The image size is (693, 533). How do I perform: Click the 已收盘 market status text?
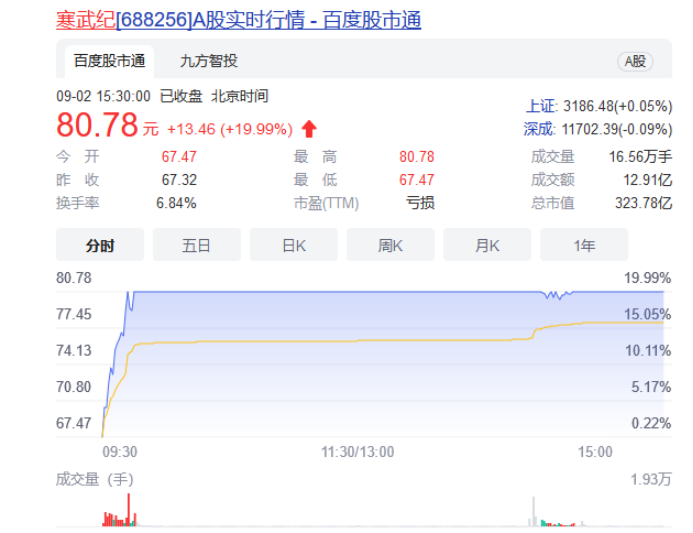pyautogui.click(x=181, y=96)
